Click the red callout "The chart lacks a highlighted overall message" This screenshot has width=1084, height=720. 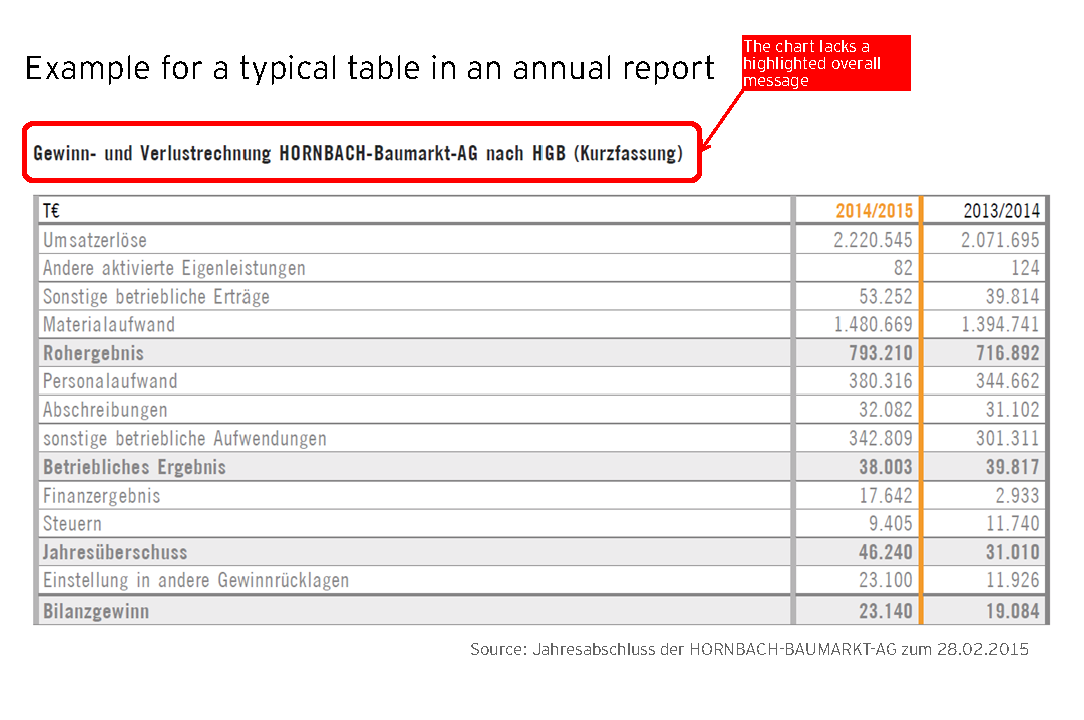pos(826,63)
